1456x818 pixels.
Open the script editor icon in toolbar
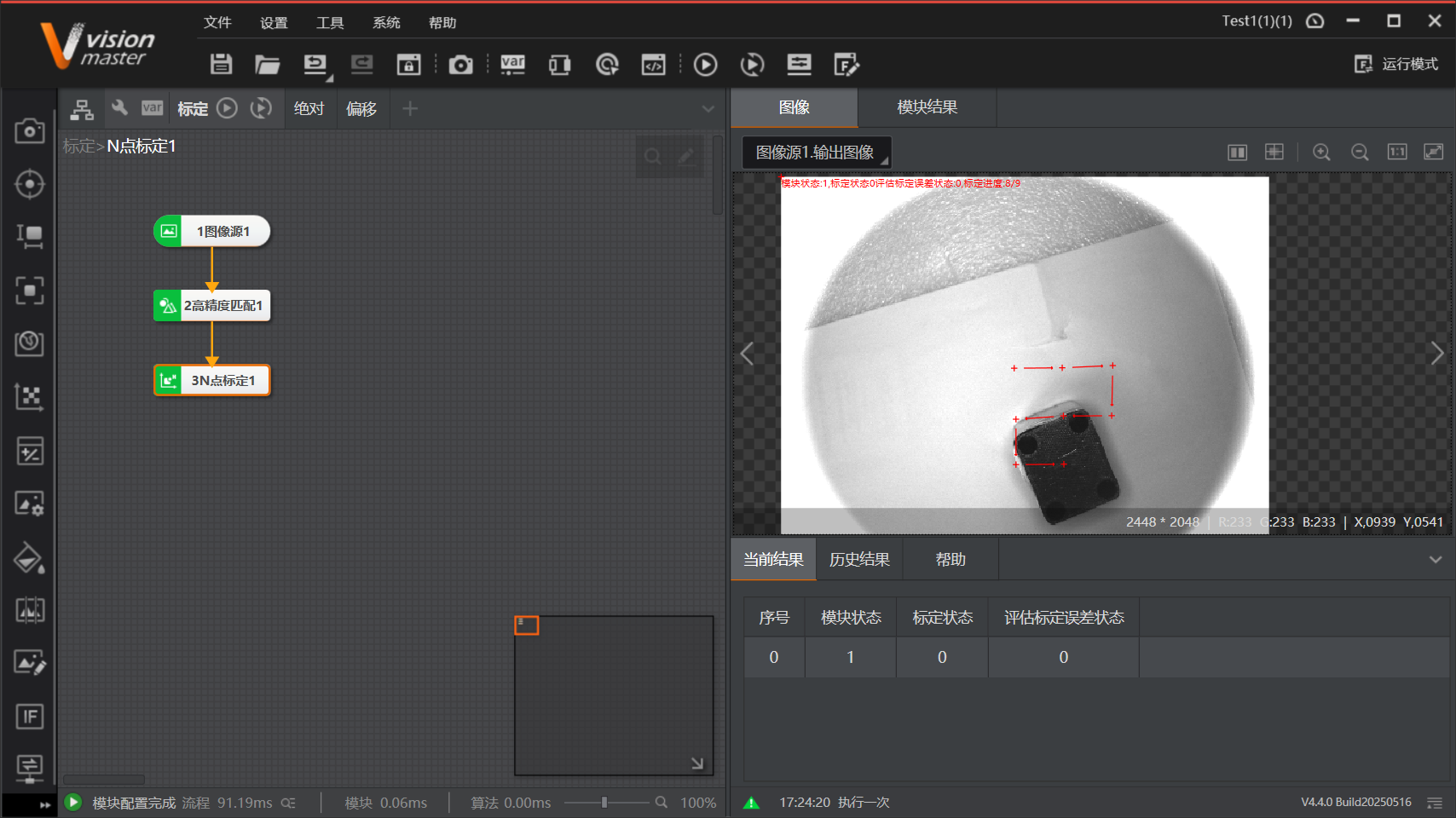(x=653, y=65)
